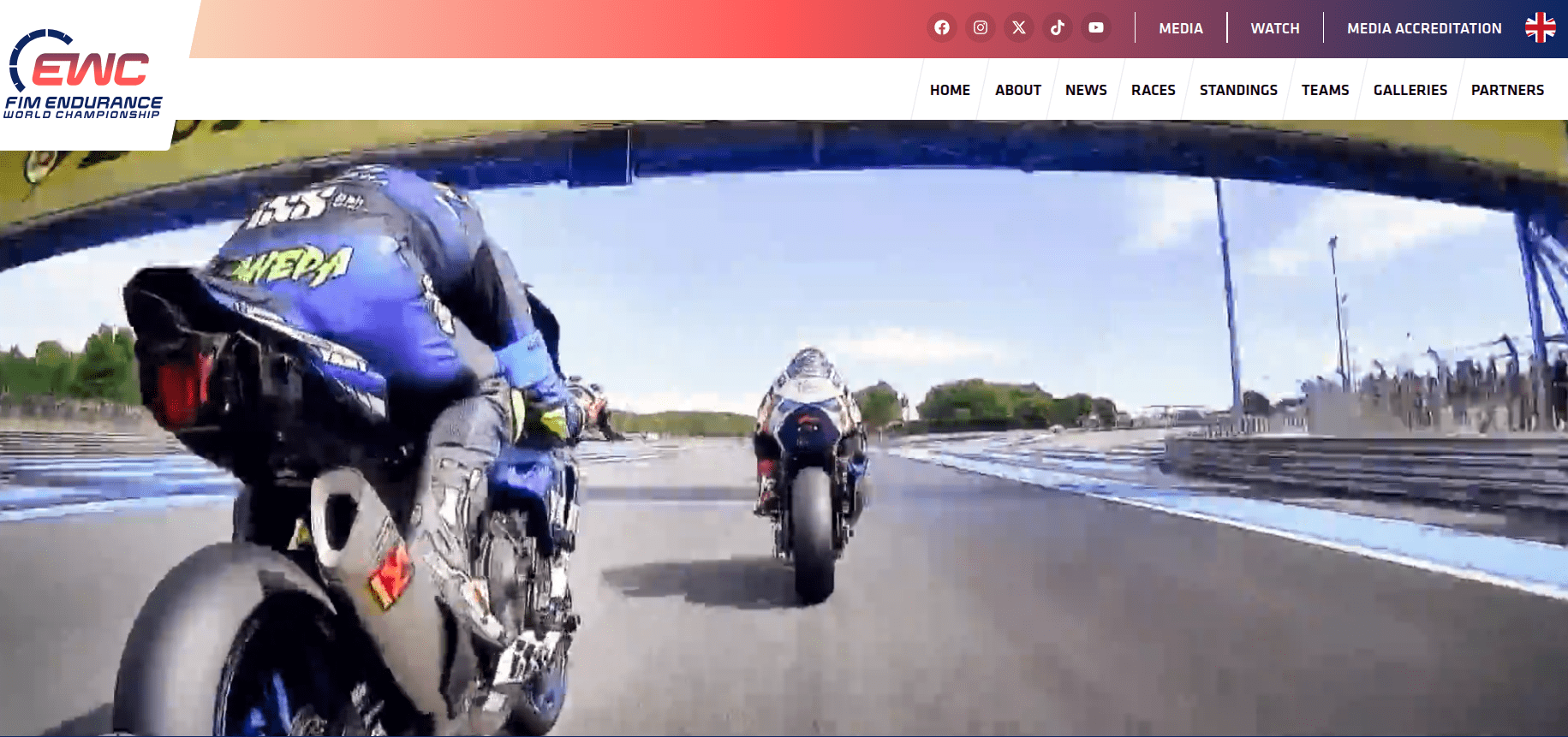This screenshot has width=1568, height=737.
Task: Click the FIM Endurance World Championship text
Action: tap(82, 107)
